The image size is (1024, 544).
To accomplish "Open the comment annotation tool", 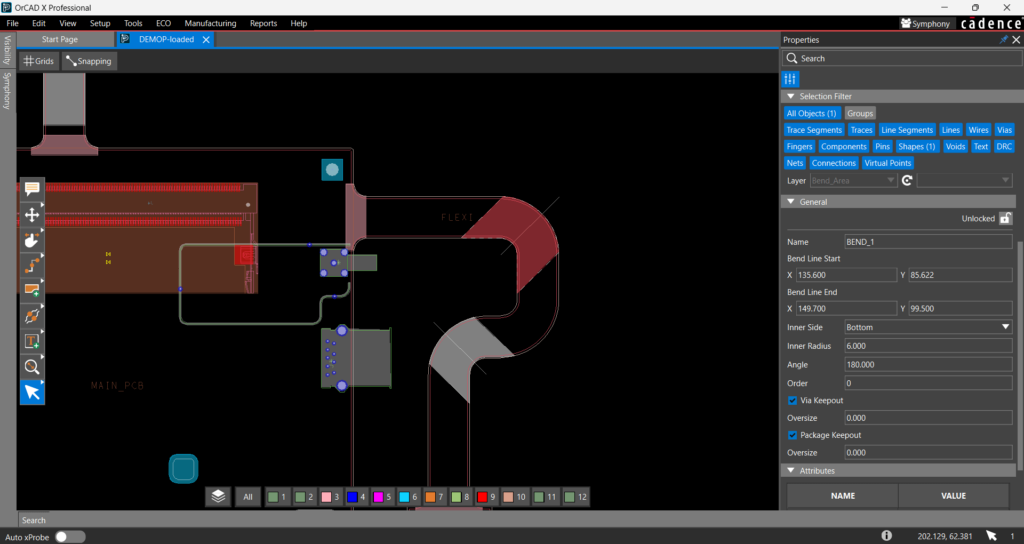I will (x=32, y=189).
